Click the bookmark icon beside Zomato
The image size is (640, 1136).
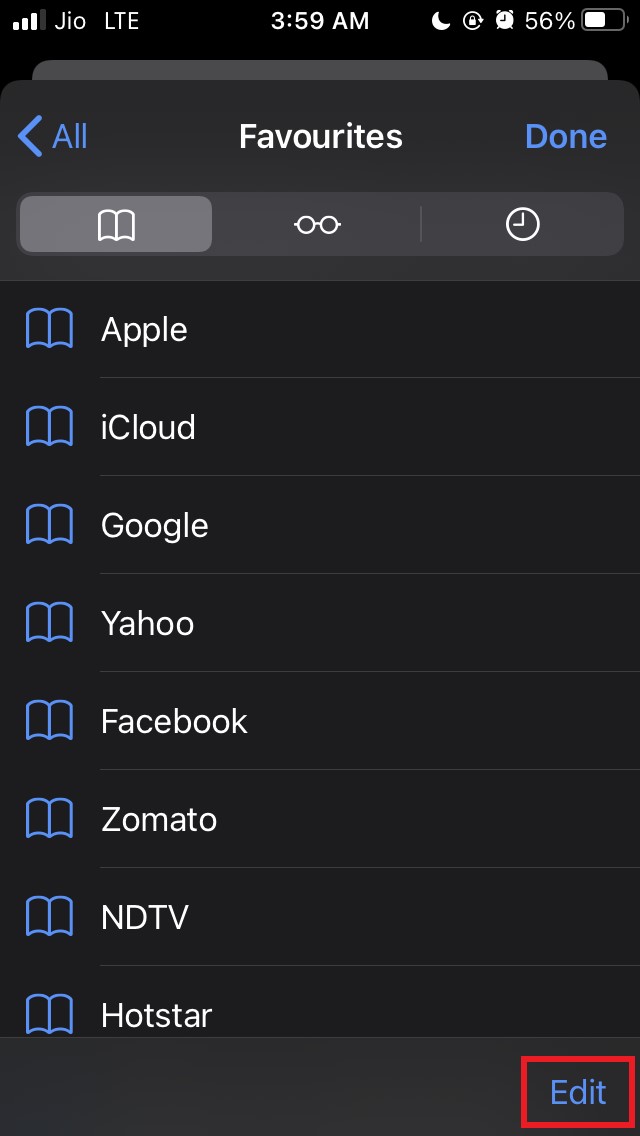tap(50, 818)
